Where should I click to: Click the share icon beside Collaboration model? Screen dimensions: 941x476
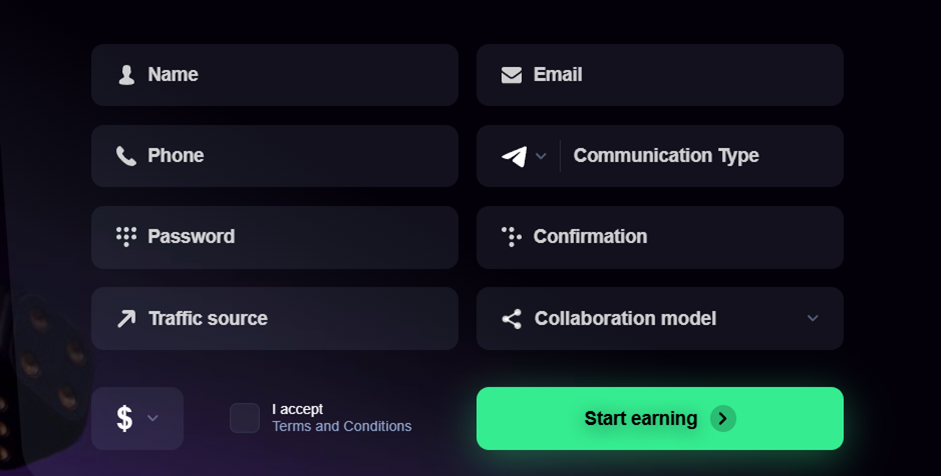(511, 319)
